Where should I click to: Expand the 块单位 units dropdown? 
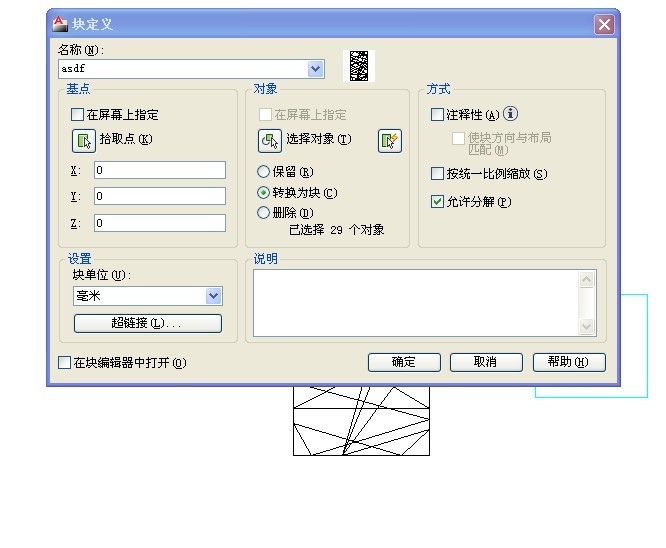[213, 296]
